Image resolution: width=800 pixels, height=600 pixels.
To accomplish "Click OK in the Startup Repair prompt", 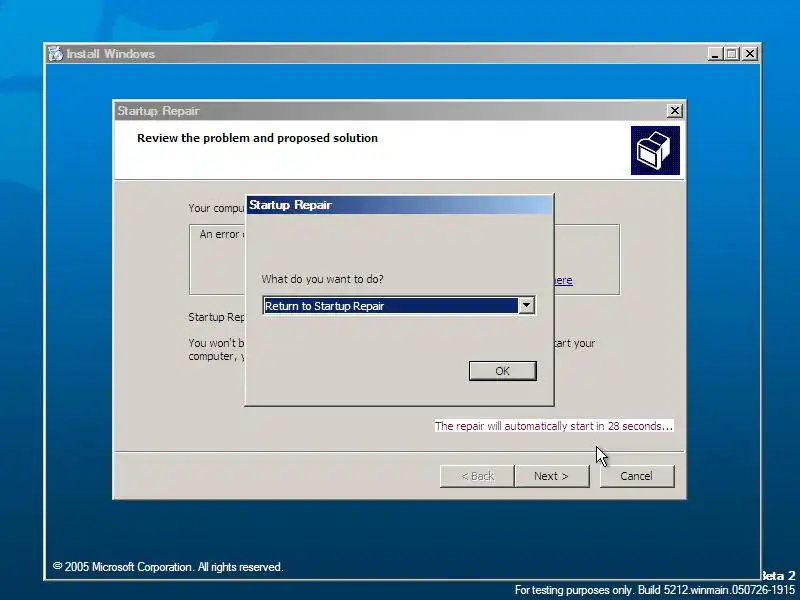I will coord(503,371).
